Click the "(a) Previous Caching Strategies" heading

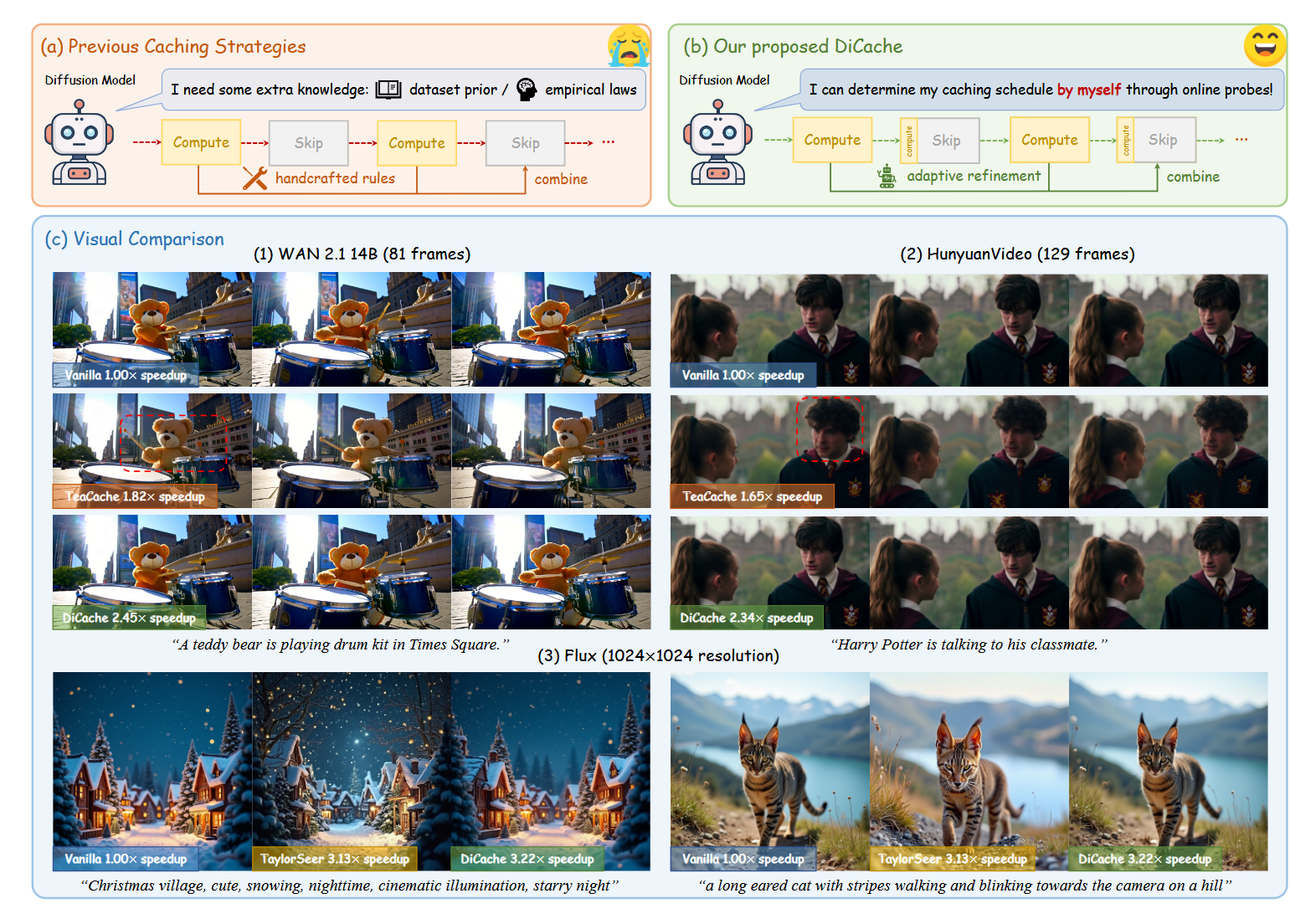click(x=173, y=47)
